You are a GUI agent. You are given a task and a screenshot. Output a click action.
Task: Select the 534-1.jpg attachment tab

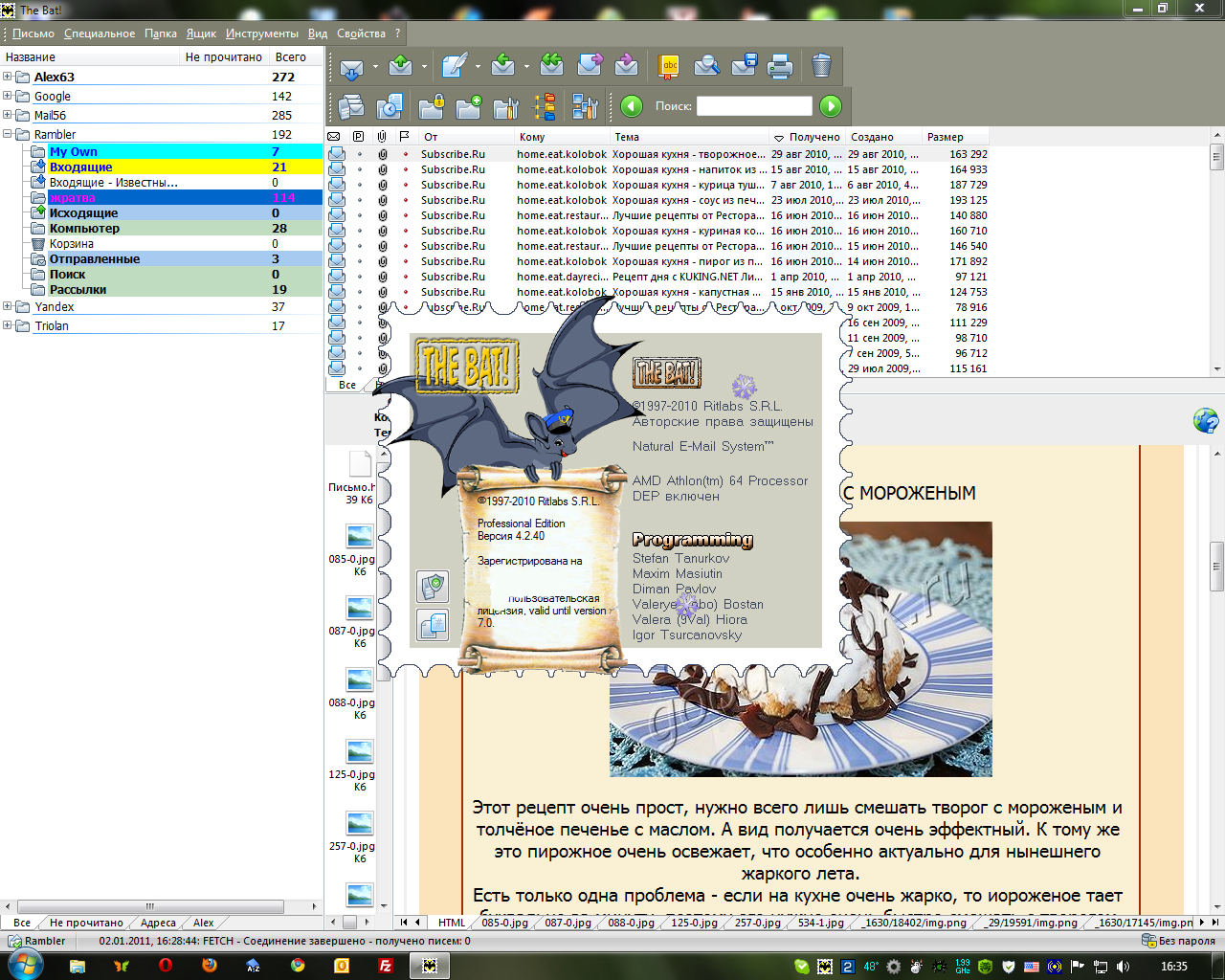821,923
